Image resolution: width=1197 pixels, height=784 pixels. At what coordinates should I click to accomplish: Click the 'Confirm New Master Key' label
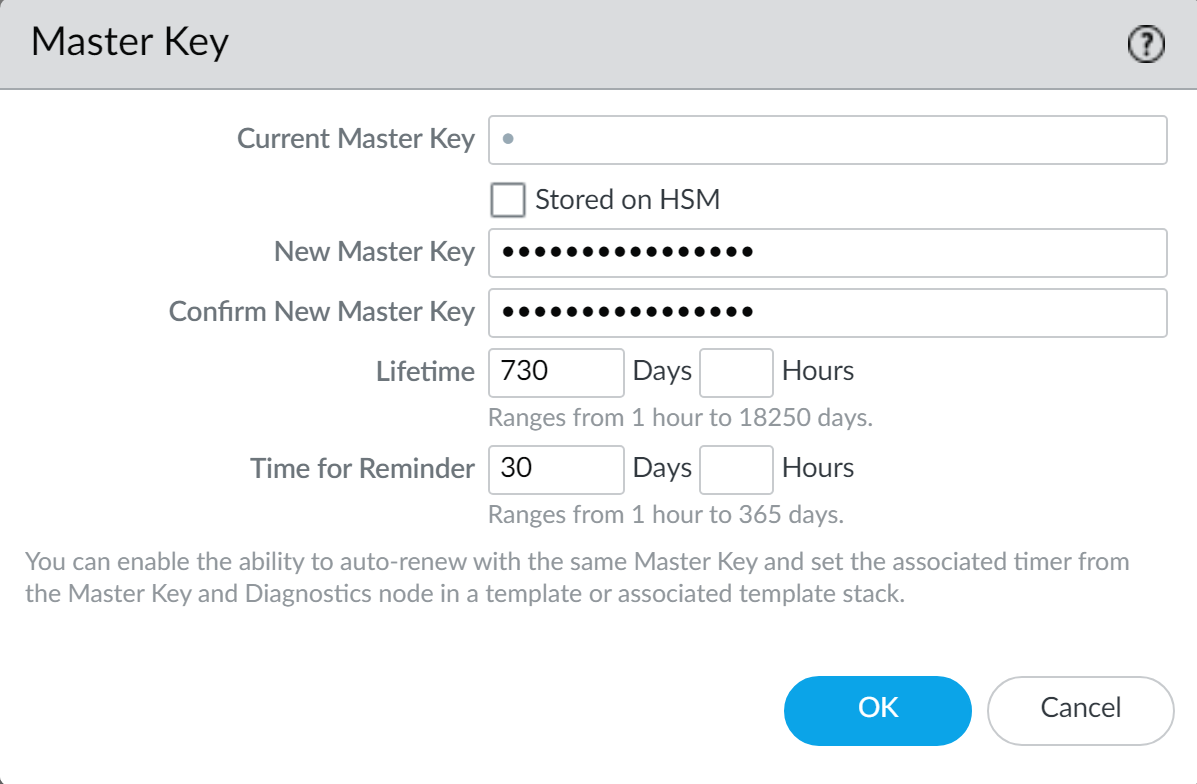click(321, 312)
